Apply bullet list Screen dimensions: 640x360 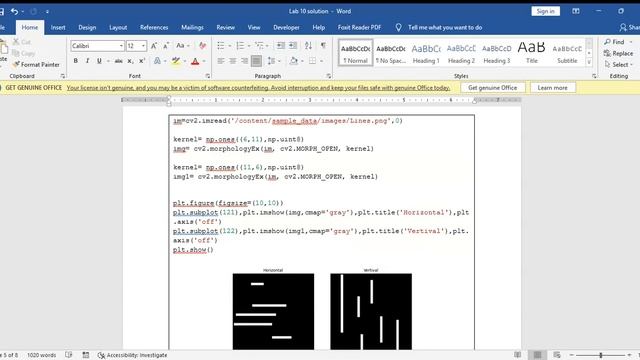click(x=221, y=46)
